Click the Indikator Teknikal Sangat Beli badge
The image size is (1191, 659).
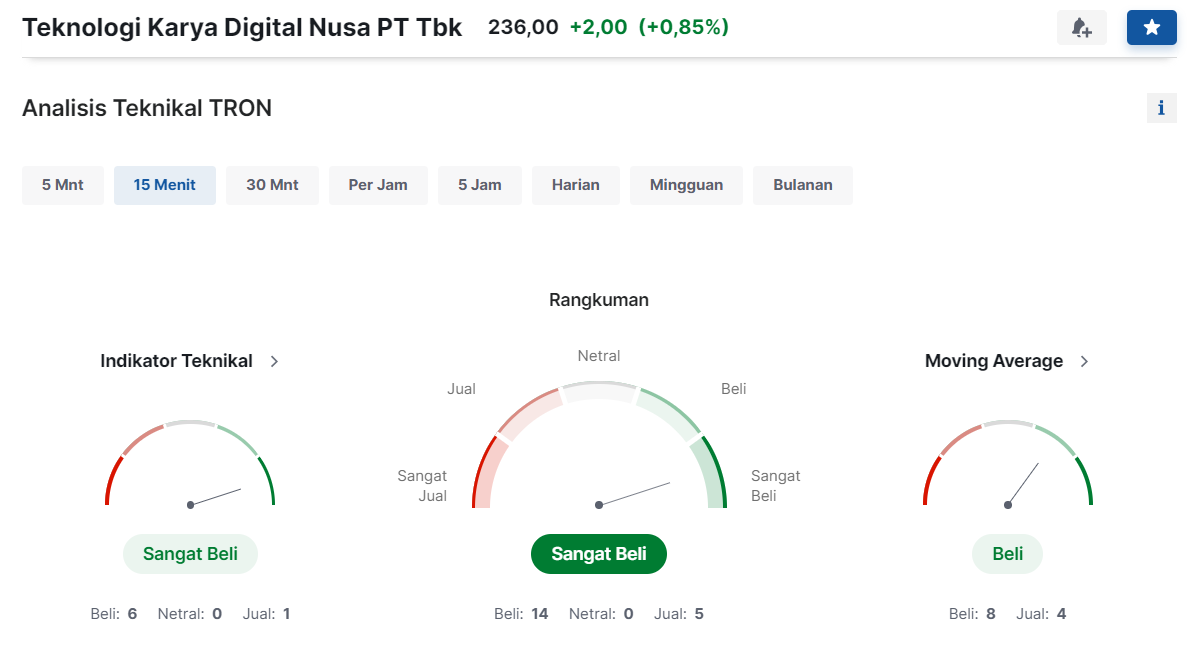[x=190, y=554]
